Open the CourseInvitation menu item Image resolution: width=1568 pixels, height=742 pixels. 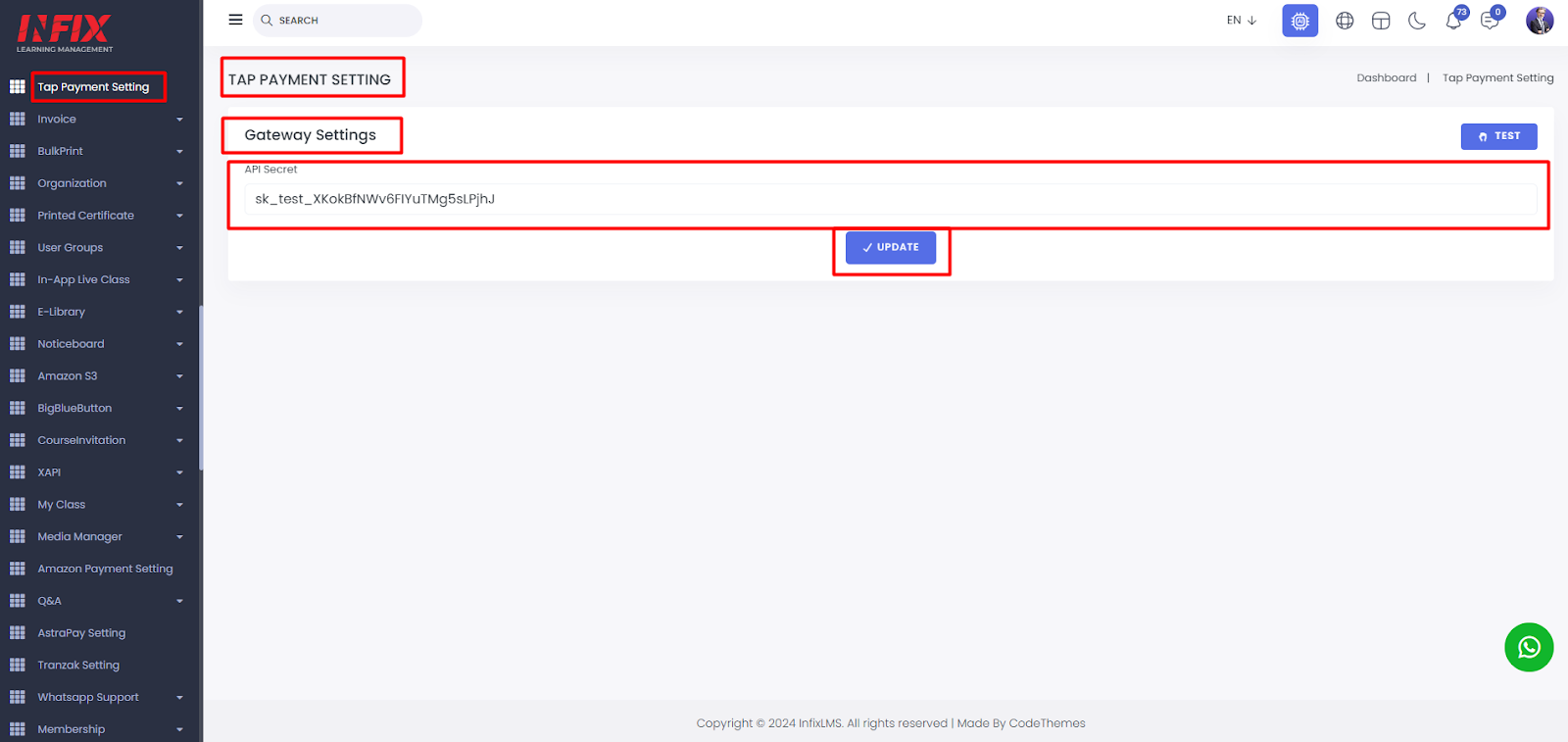(x=81, y=440)
